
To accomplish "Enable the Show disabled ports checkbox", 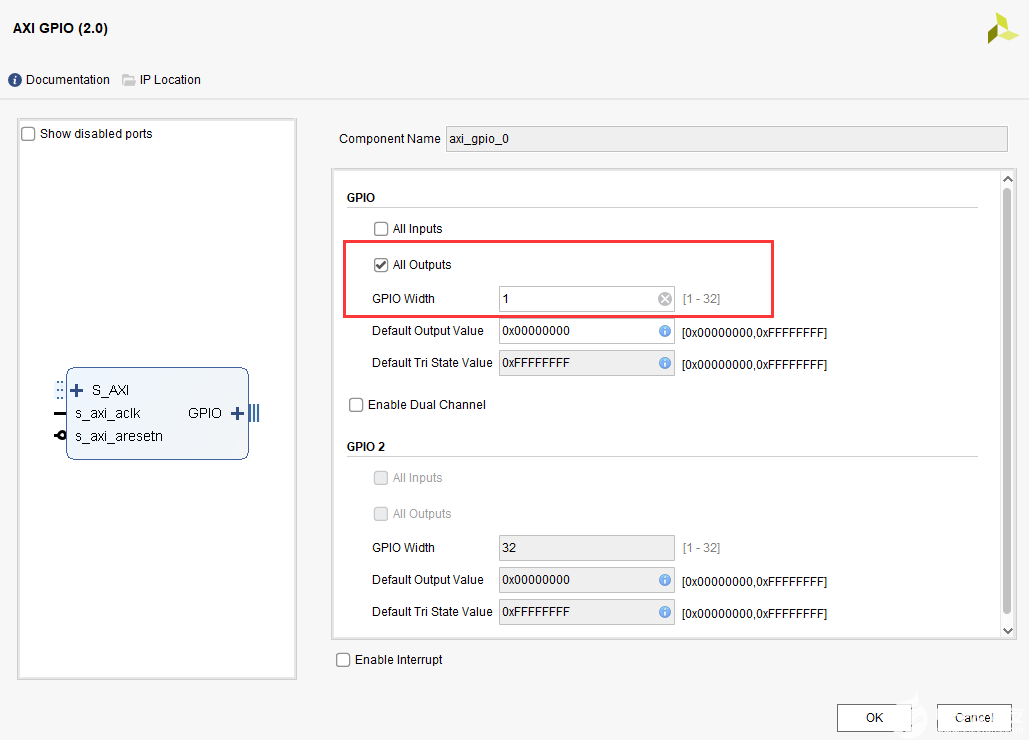I will [x=28, y=134].
